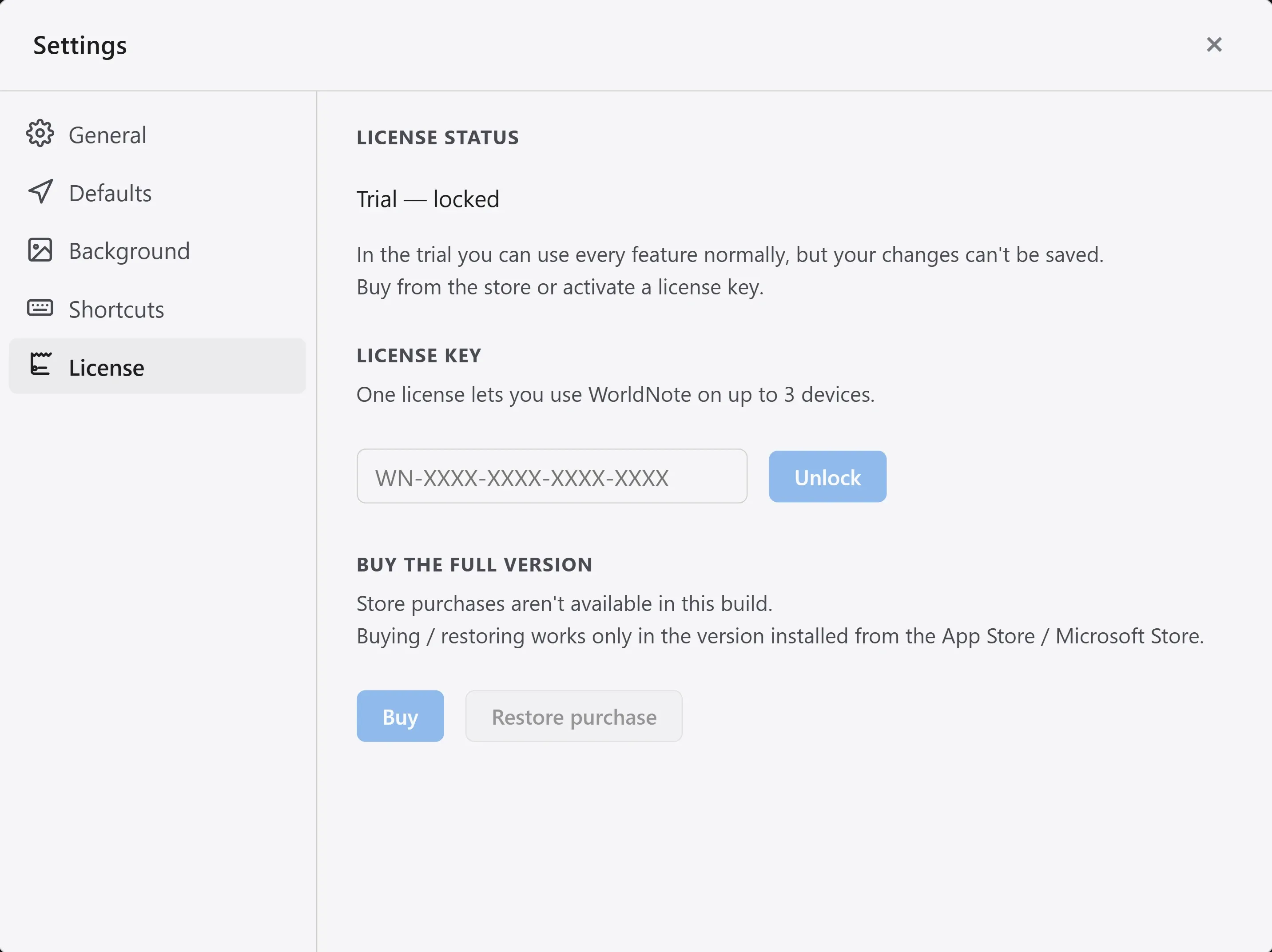Focus the license key input field
The image size is (1272, 952).
pyautogui.click(x=552, y=476)
